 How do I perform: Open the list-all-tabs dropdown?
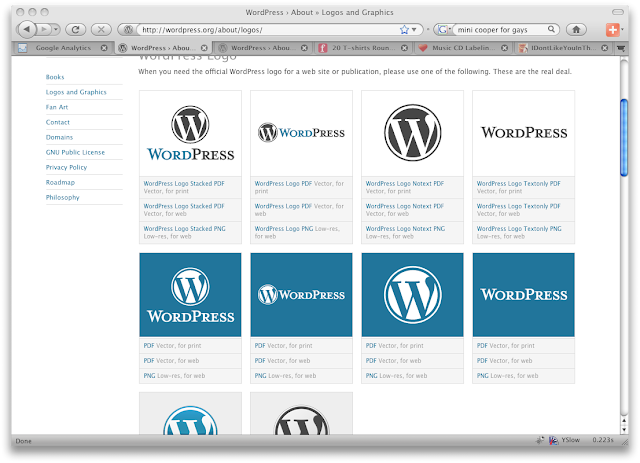pyautogui.click(x=621, y=48)
